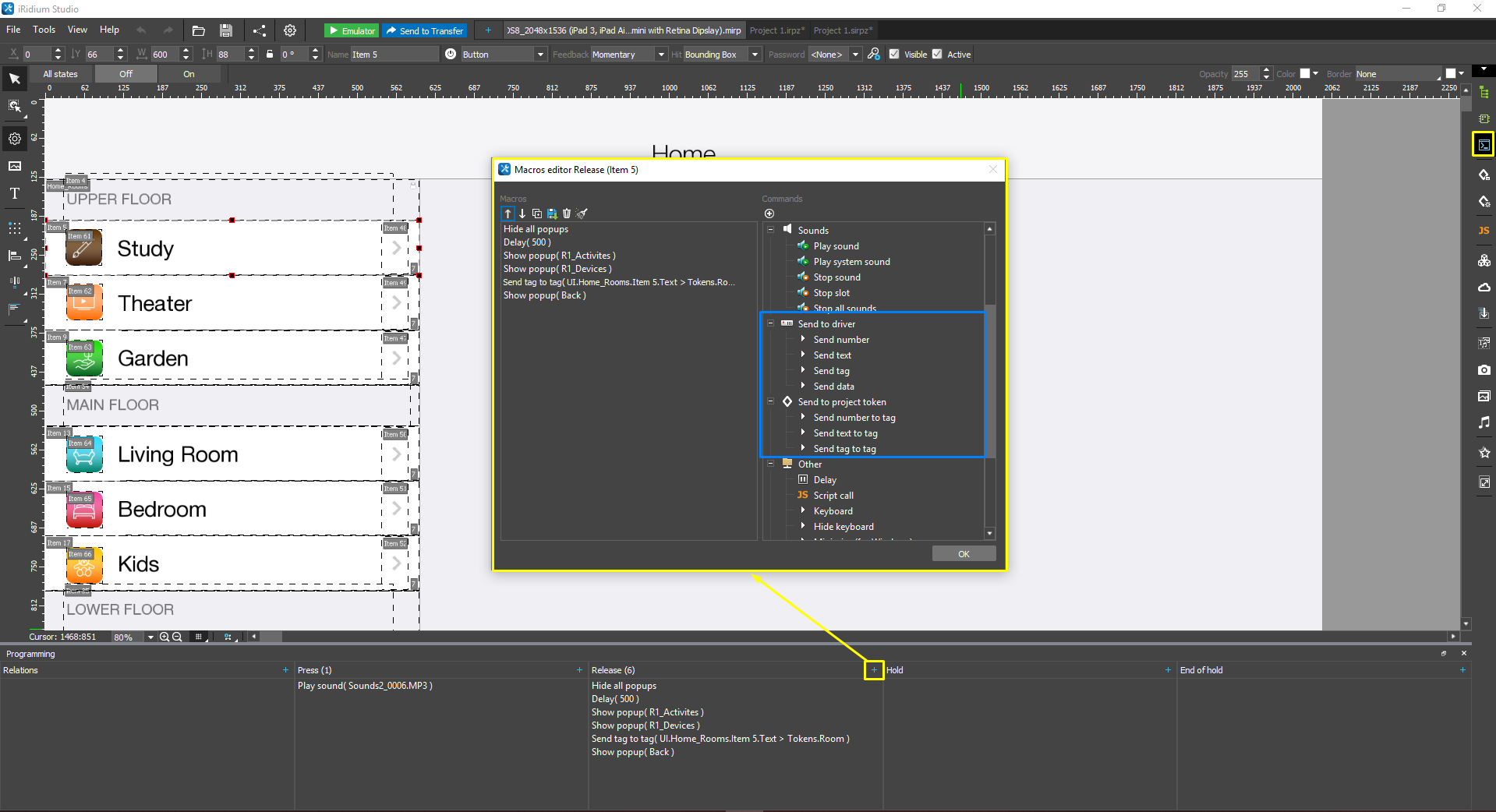Viewport: 1496px width, 812px height.
Task: Switch to the Off state button
Action: click(125, 73)
